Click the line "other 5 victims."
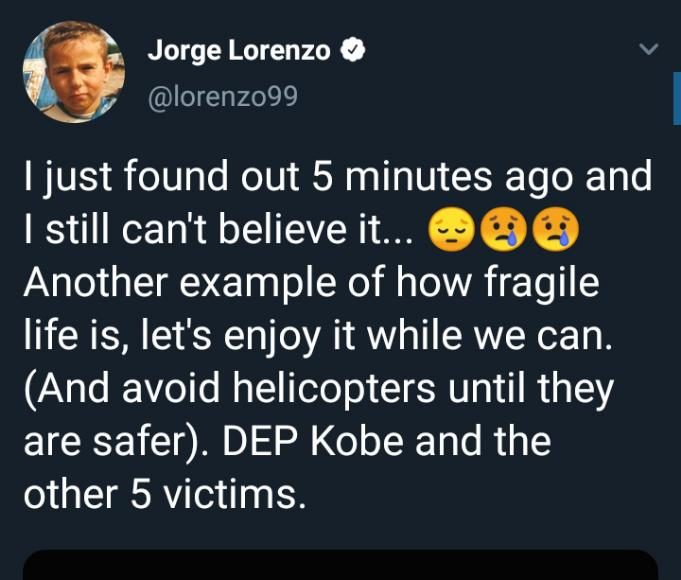 [x=164, y=494]
